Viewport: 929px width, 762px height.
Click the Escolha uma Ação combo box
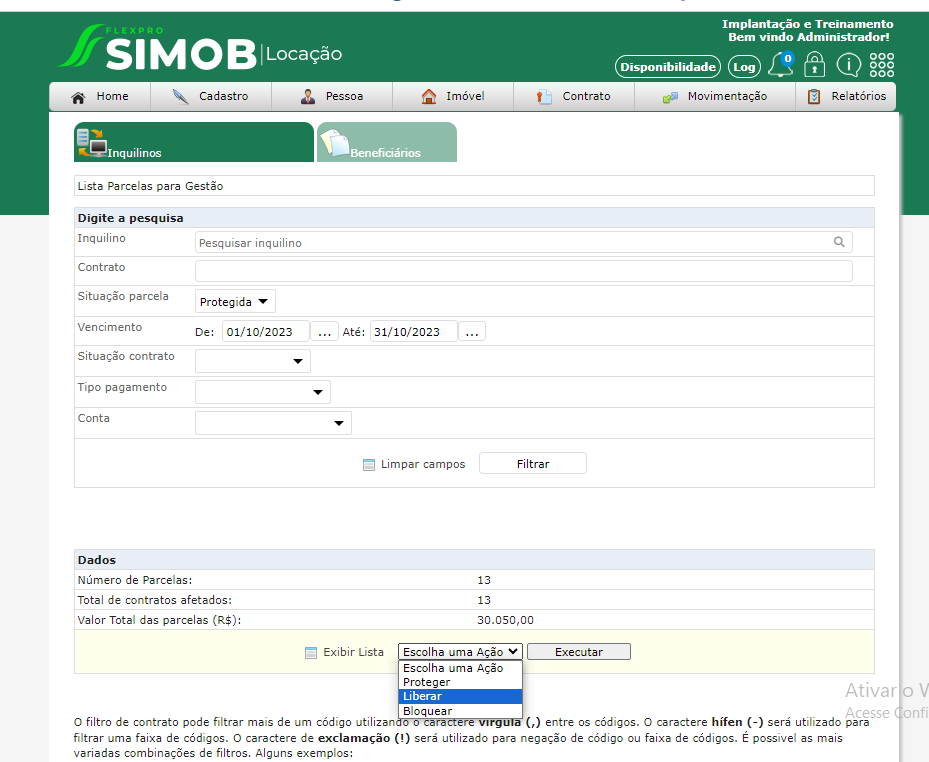[460, 652]
